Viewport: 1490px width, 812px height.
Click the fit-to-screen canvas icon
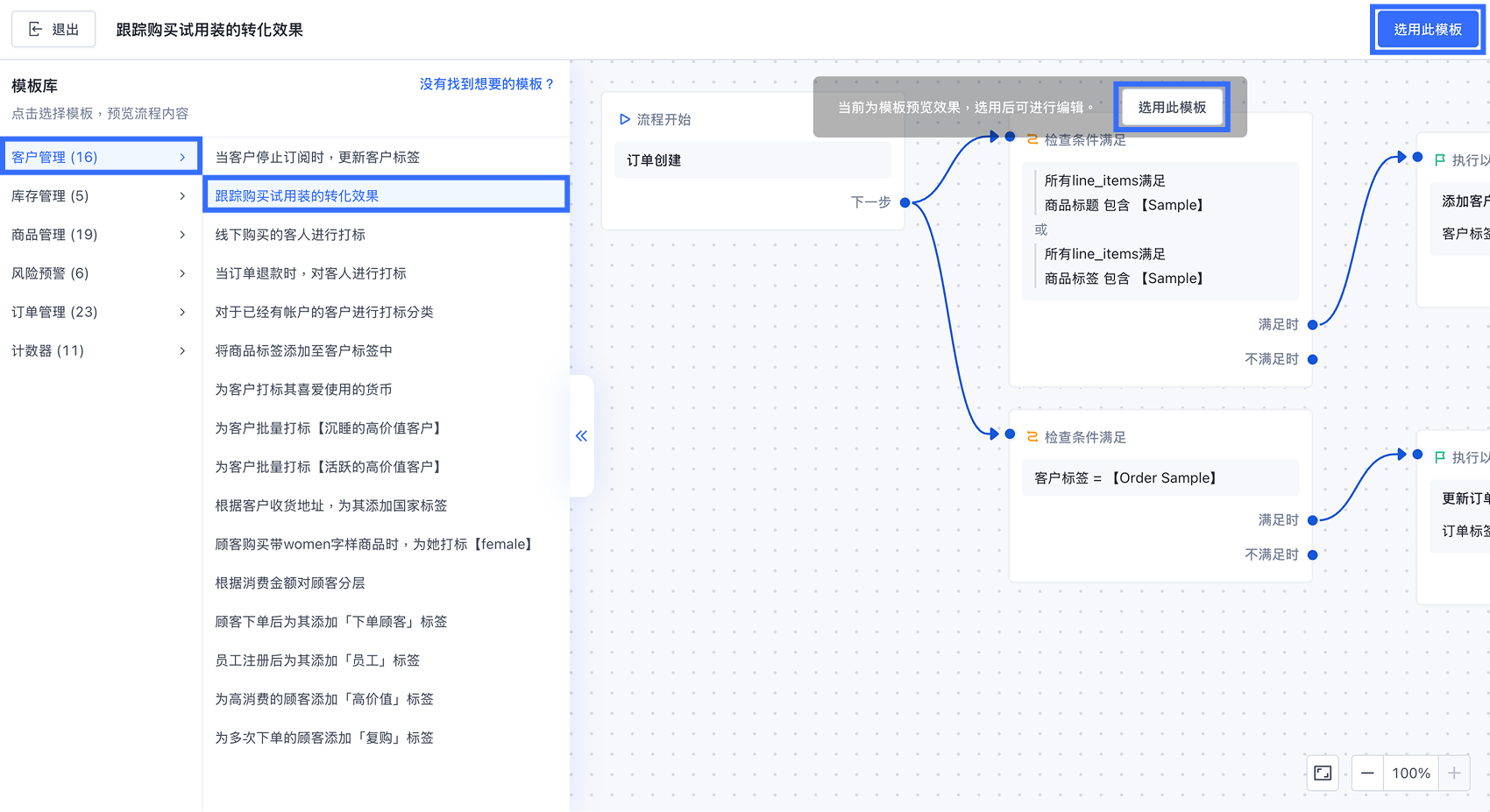click(1323, 773)
